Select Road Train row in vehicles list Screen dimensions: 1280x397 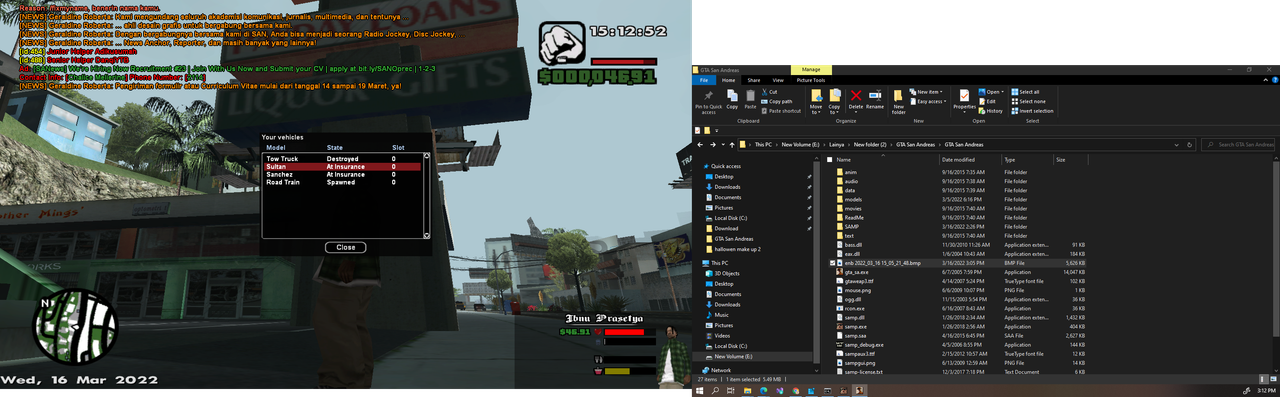point(342,182)
